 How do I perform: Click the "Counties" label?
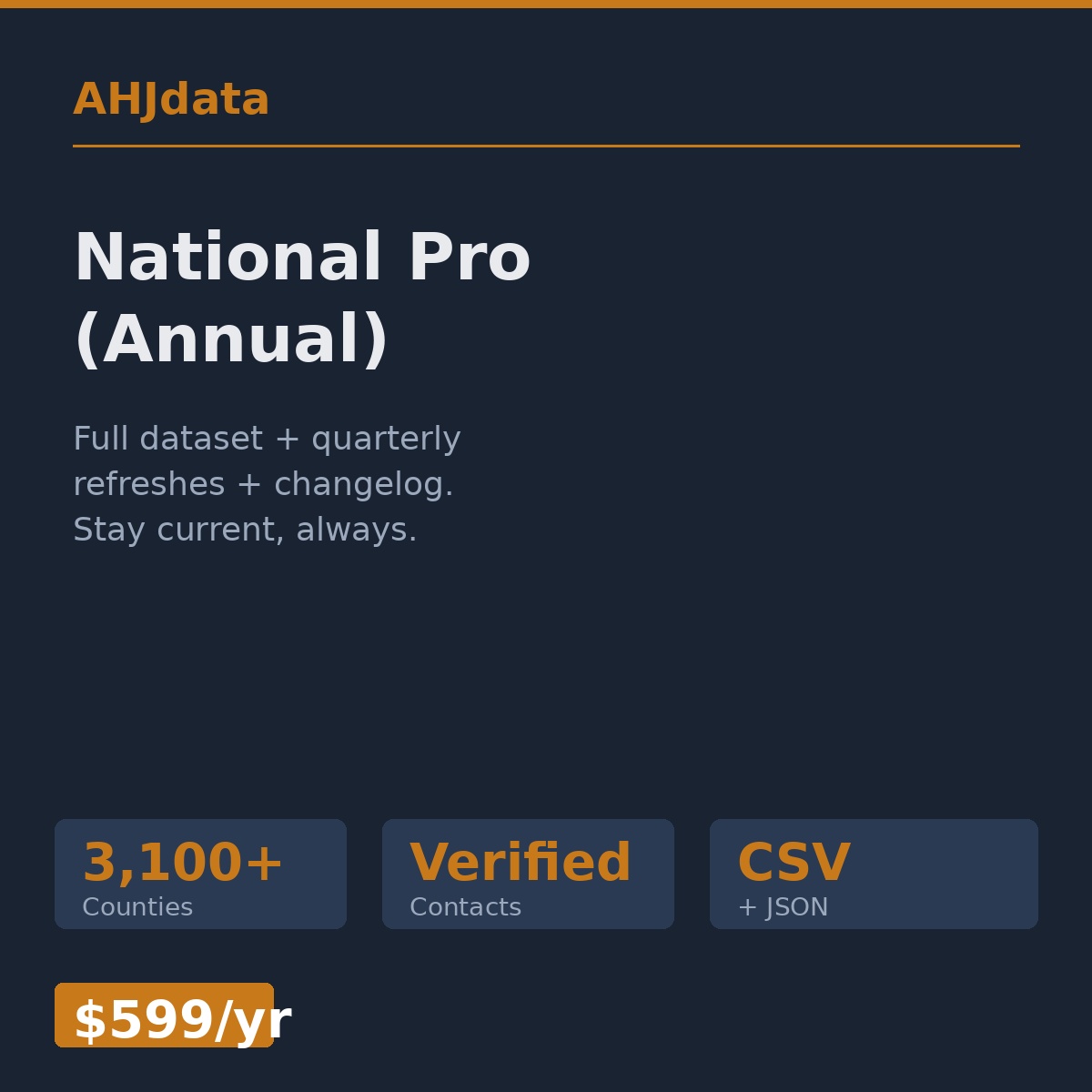pos(137,908)
